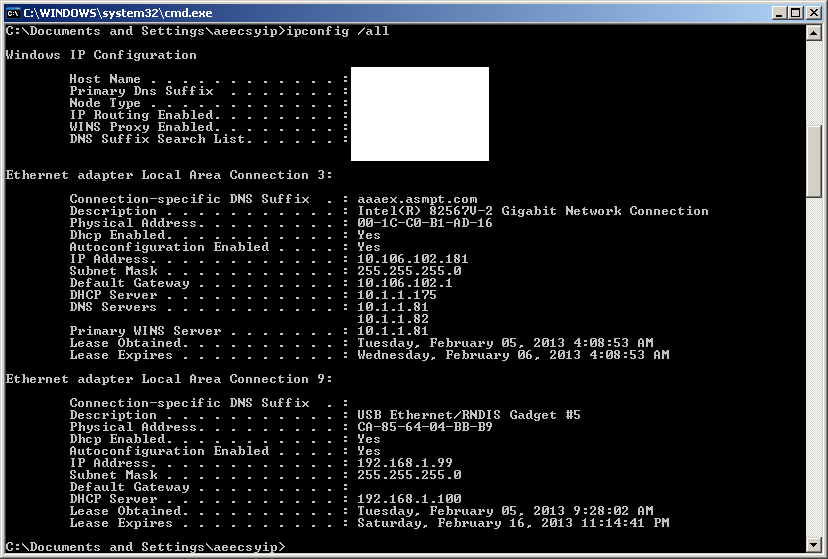Click 'Ethernet adapter Local Area Connection 9:' heading
Image resolution: width=828 pixels, height=559 pixels.
tap(169, 379)
